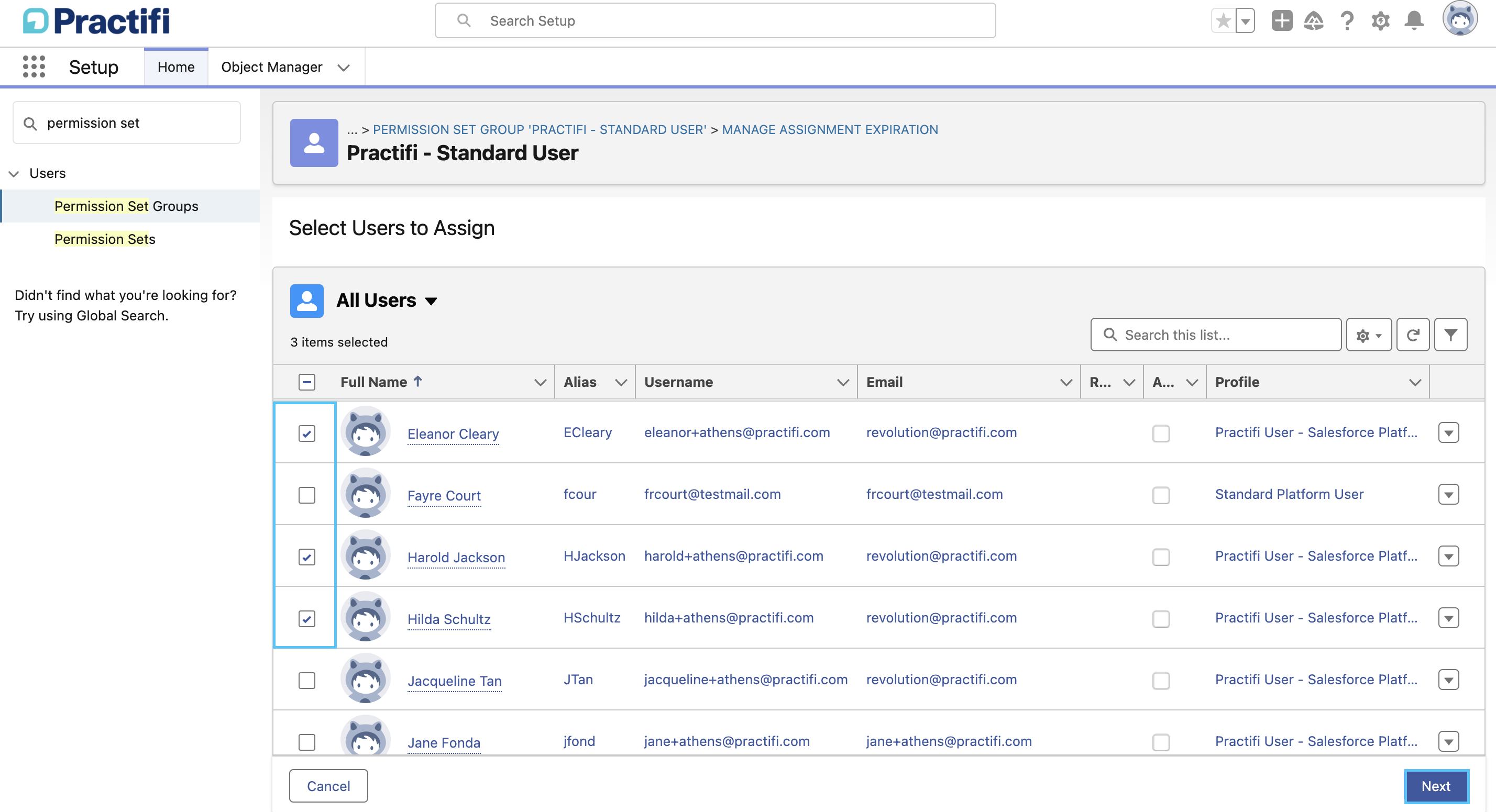Screen dimensions: 1496x812
Task: Click Fayre Court's avatar
Action: [x=365, y=494]
